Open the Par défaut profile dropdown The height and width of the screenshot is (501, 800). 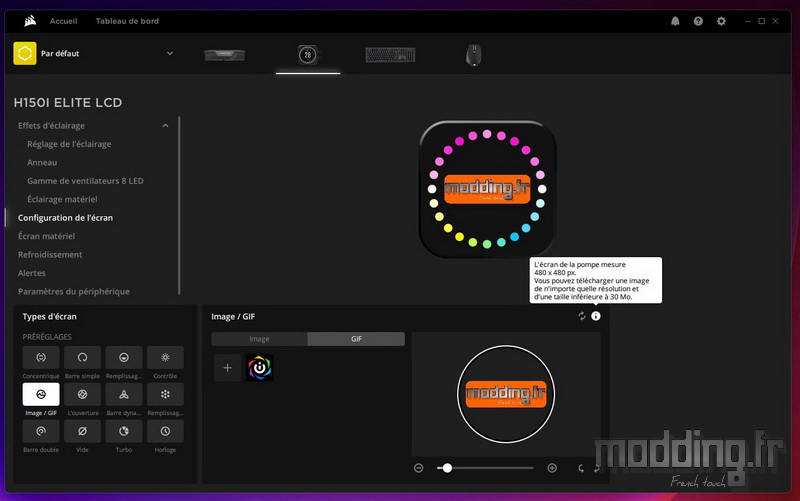170,54
